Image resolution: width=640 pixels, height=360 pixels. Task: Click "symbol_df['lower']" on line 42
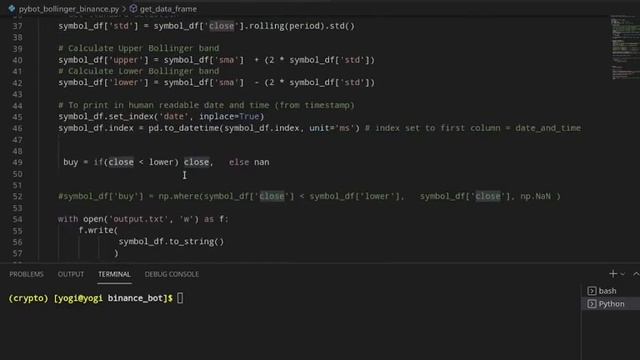[x=105, y=82]
